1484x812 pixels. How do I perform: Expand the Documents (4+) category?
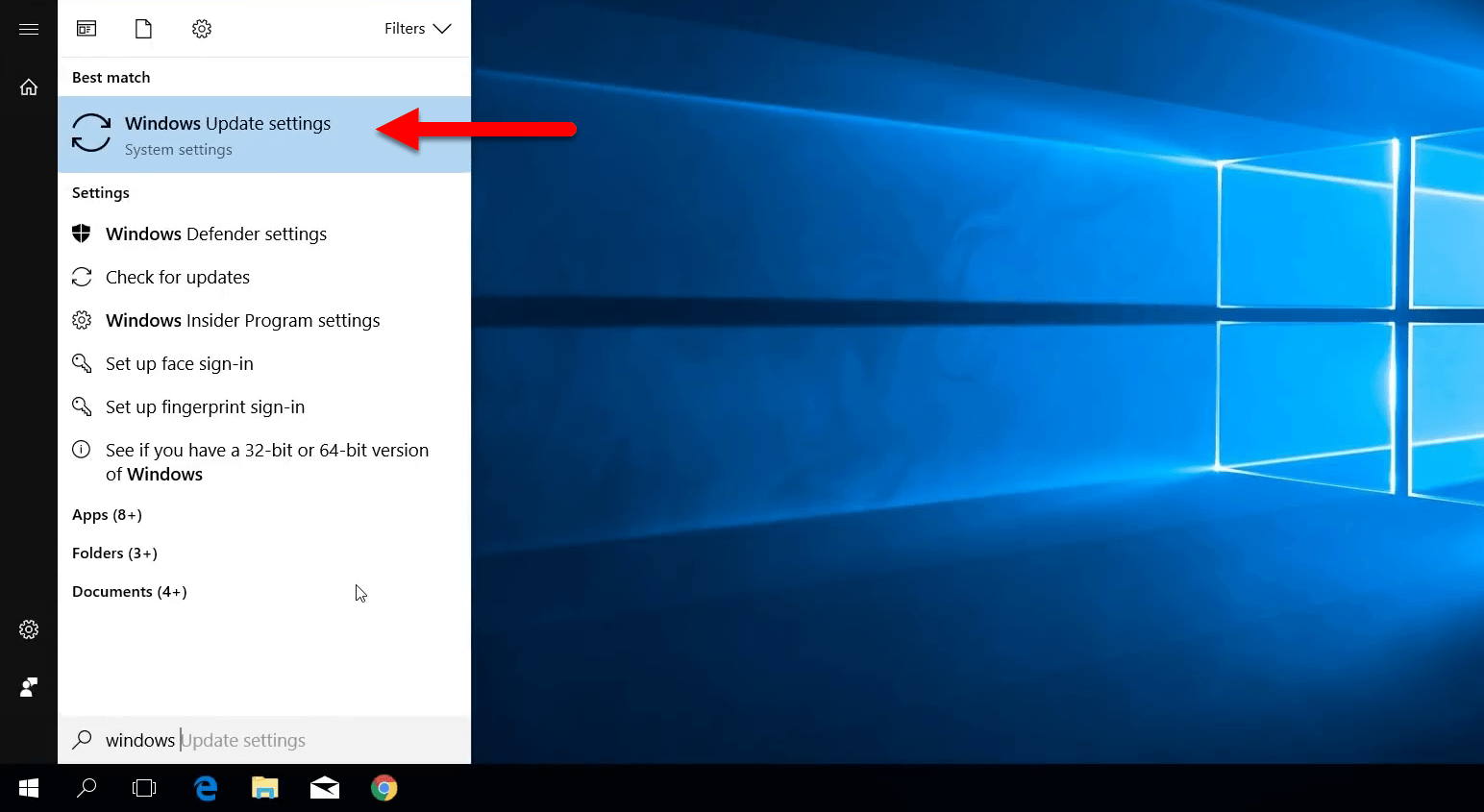point(130,592)
